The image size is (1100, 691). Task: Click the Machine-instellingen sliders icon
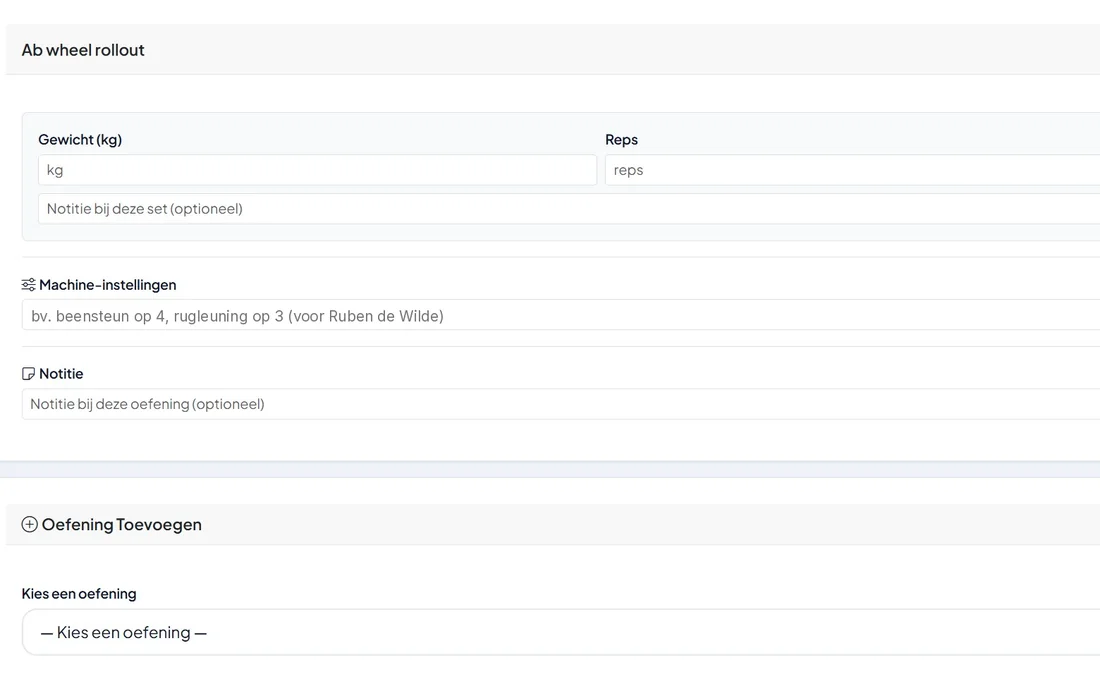[28, 285]
